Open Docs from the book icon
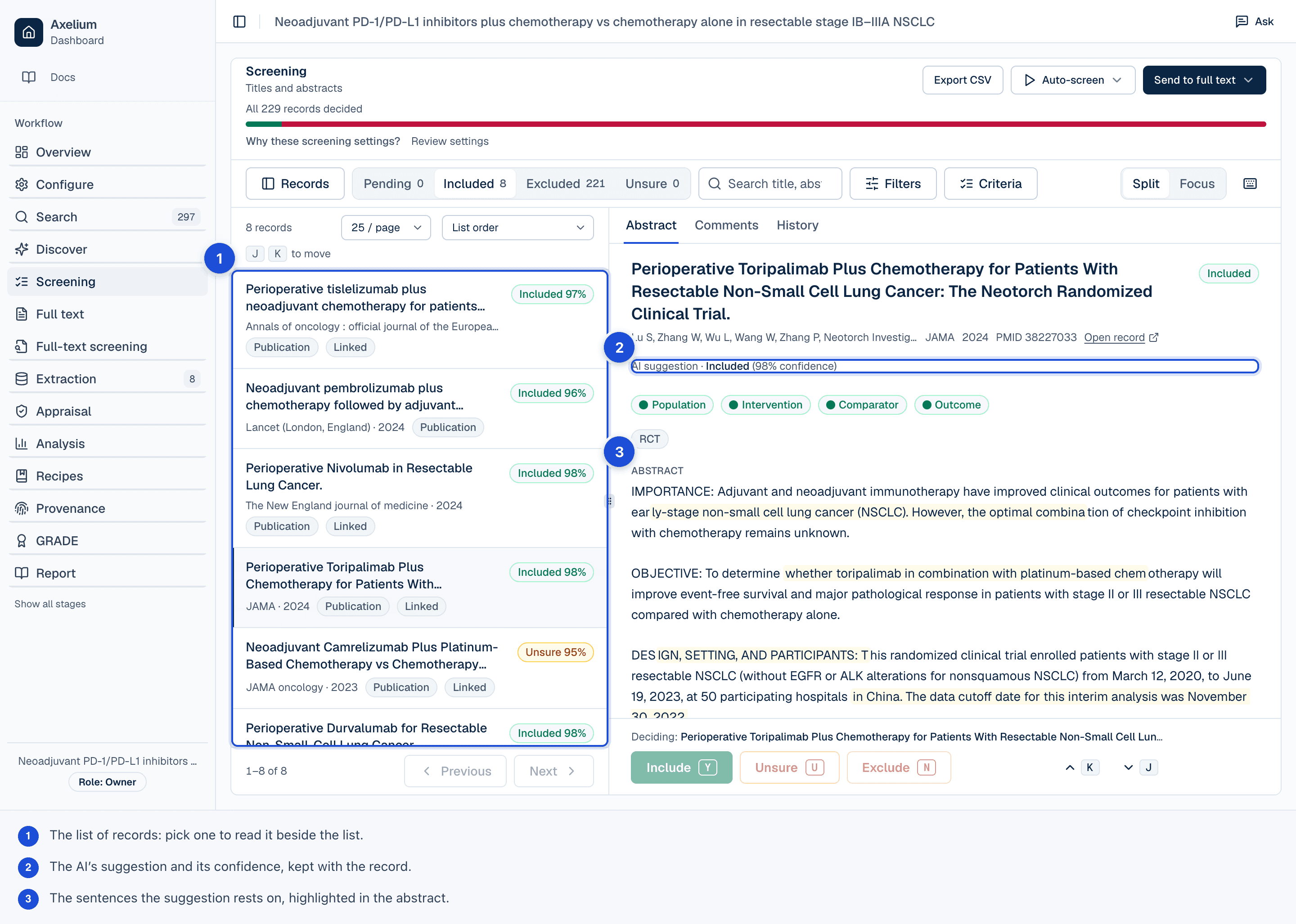The image size is (1296, 924). coord(28,77)
